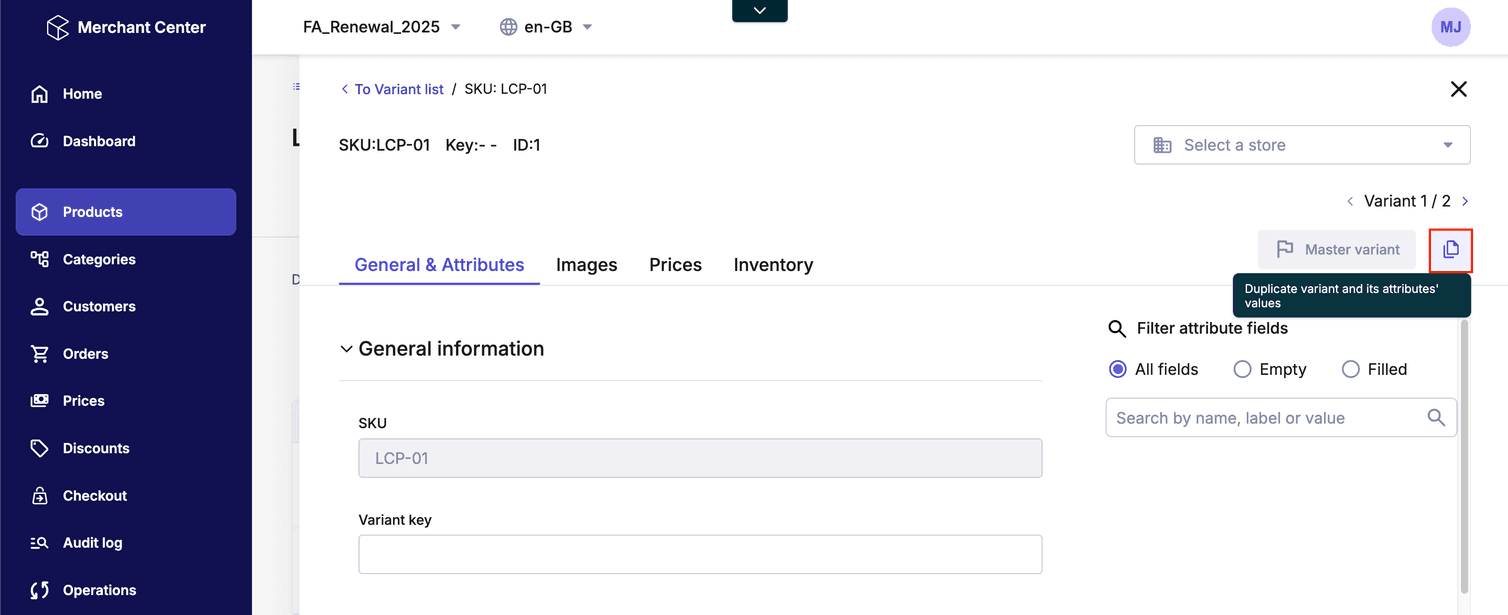Click the search magnifier in attribute search
Screen dimensions: 1508x615
[x=1436, y=418]
